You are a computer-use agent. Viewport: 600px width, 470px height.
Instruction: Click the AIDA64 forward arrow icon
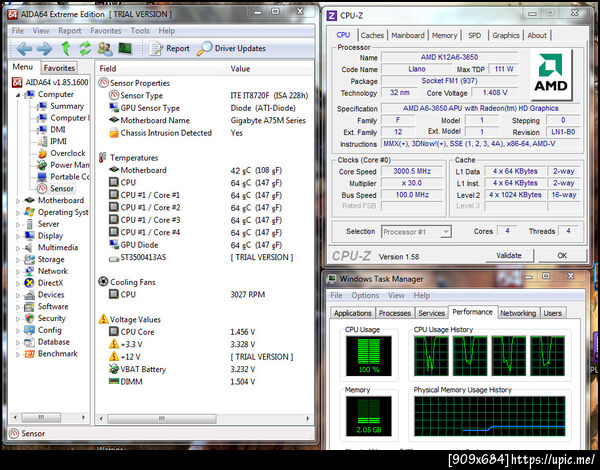click(44, 49)
